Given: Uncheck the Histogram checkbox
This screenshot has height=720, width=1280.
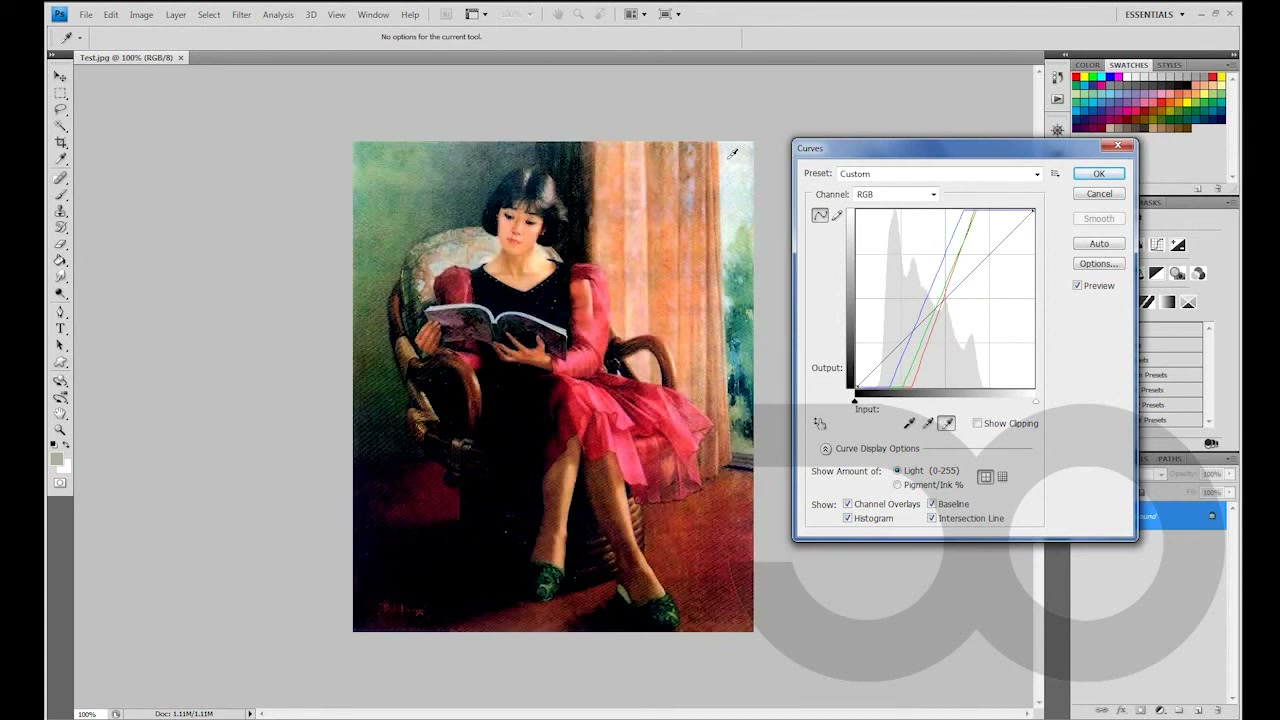Looking at the screenshot, I should tap(848, 518).
